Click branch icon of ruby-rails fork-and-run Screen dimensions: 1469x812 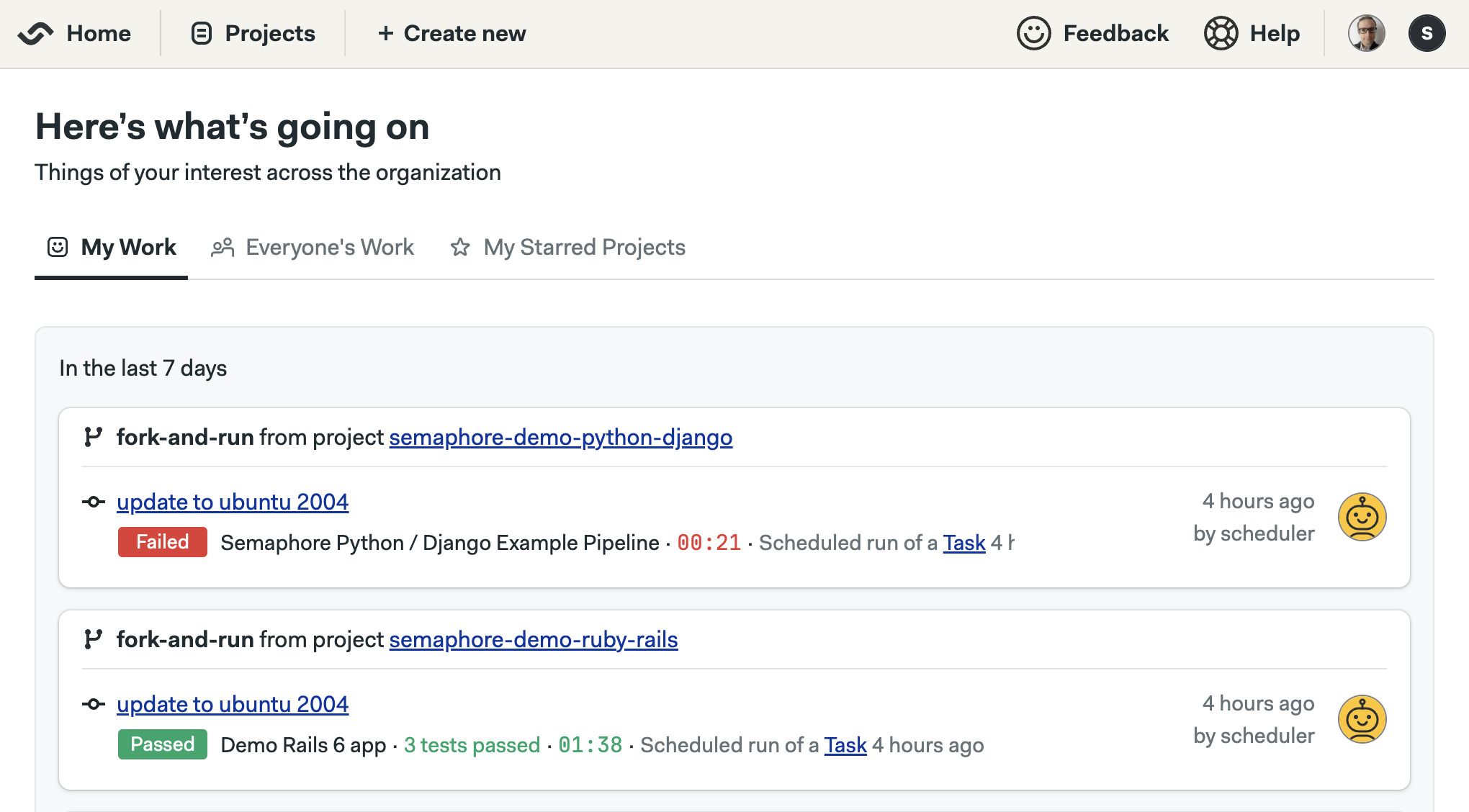tap(93, 639)
